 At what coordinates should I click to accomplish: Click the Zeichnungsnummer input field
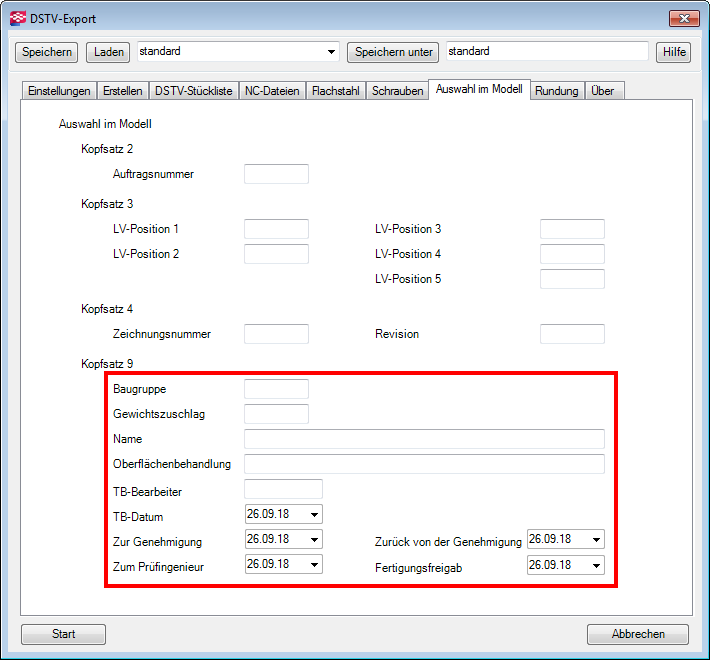(276, 334)
